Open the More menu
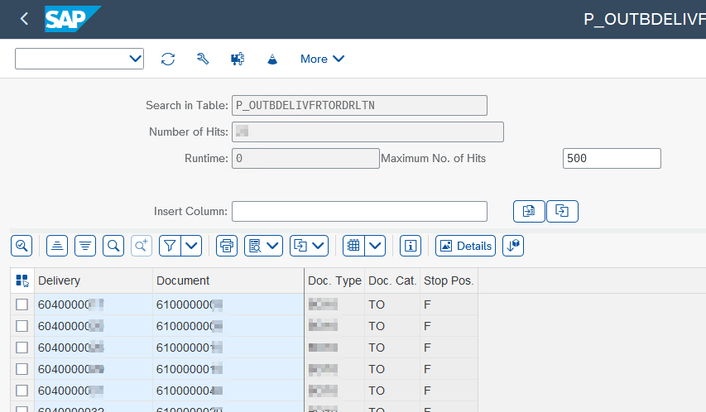 click(322, 59)
